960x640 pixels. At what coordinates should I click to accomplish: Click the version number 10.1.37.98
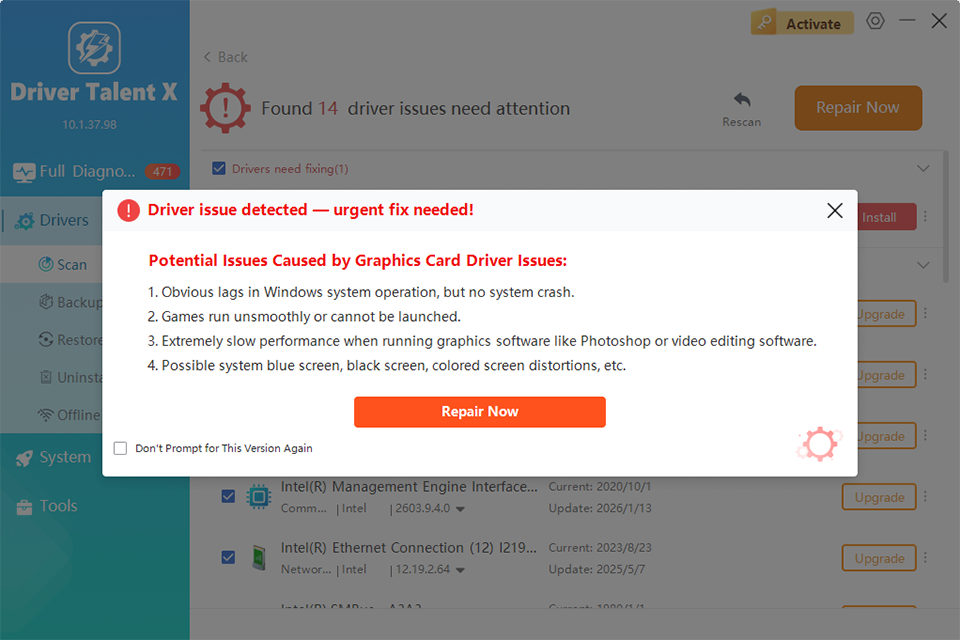pos(89,124)
